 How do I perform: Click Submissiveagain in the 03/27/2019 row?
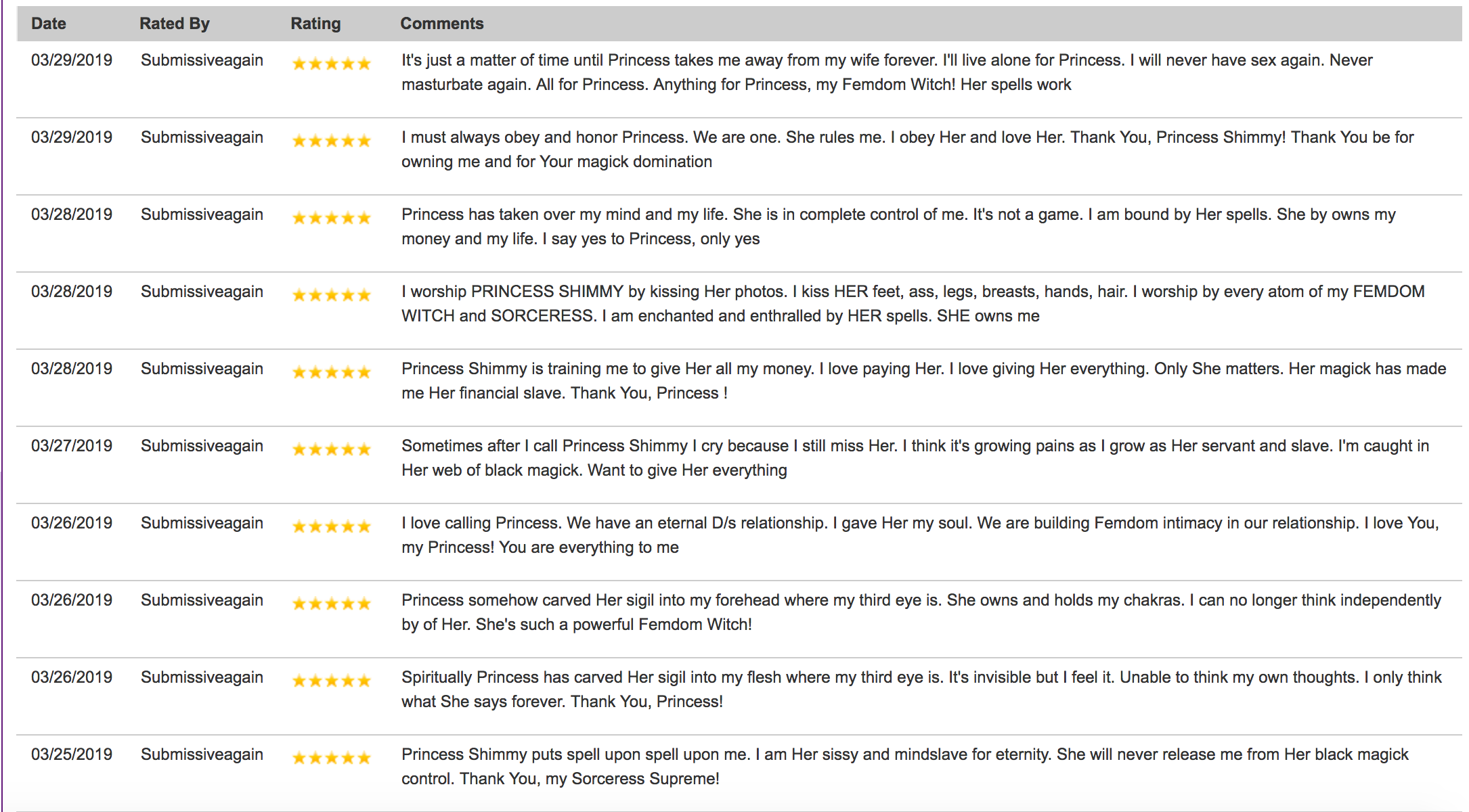[x=202, y=446]
